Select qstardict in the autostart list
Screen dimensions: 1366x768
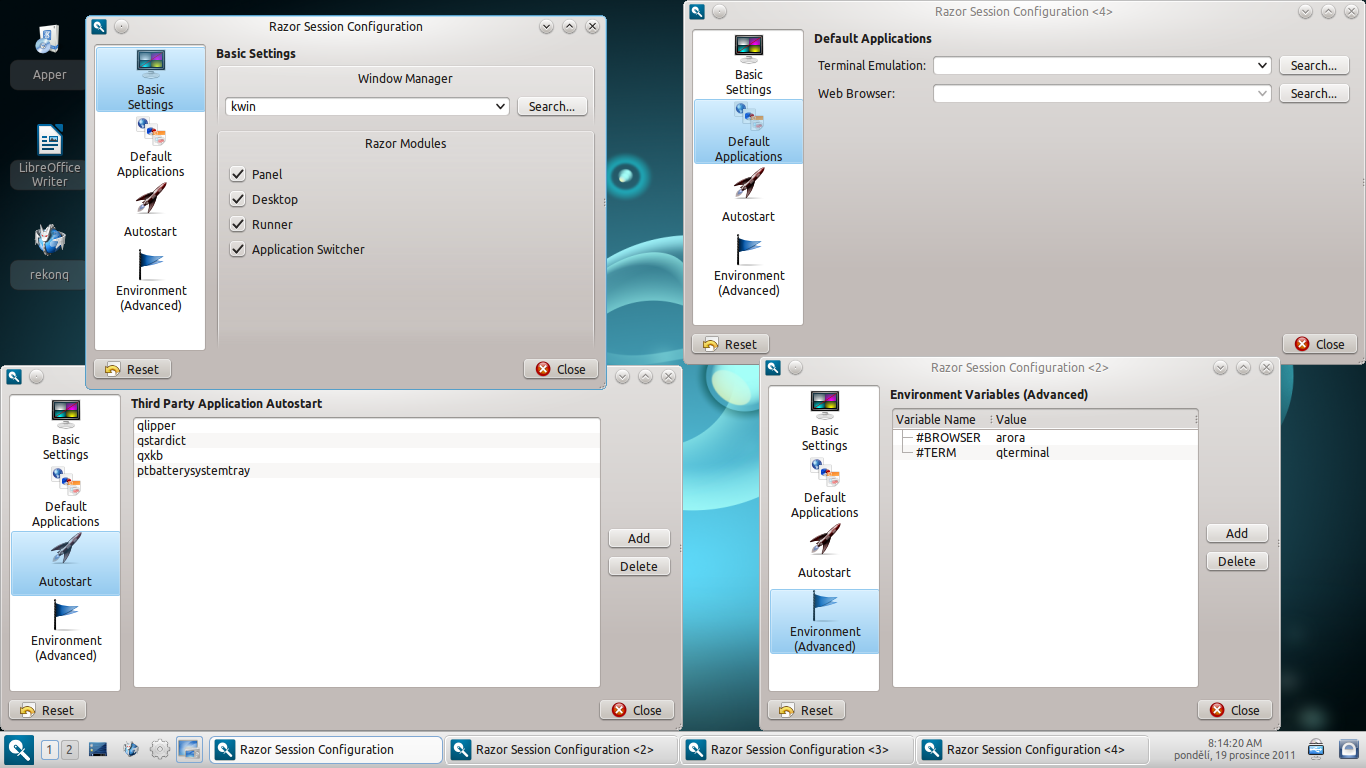click(x=366, y=440)
